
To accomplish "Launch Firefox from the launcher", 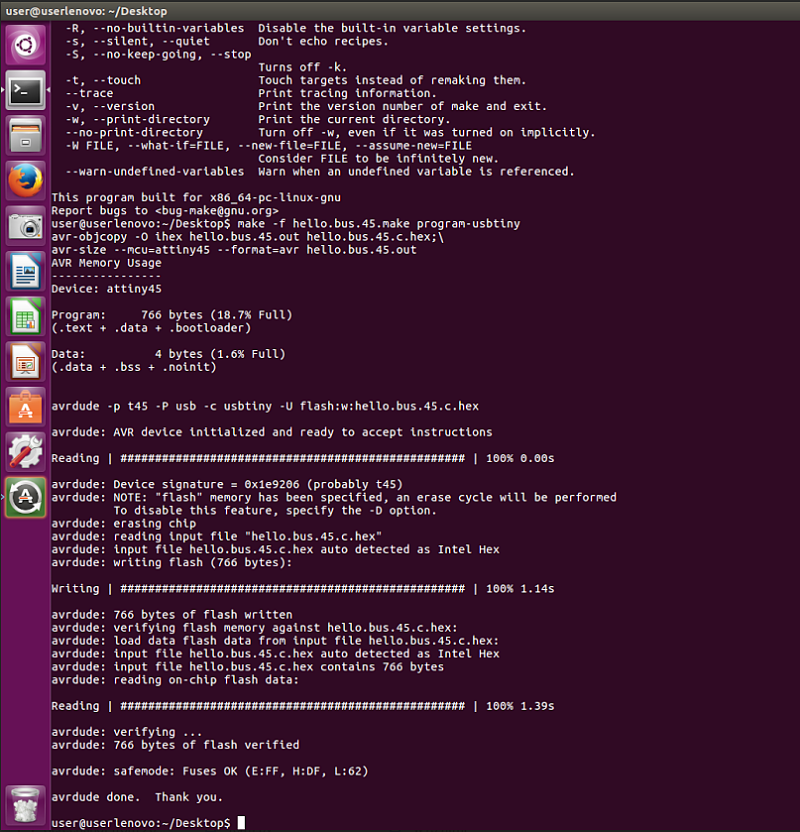I will 25,180.
